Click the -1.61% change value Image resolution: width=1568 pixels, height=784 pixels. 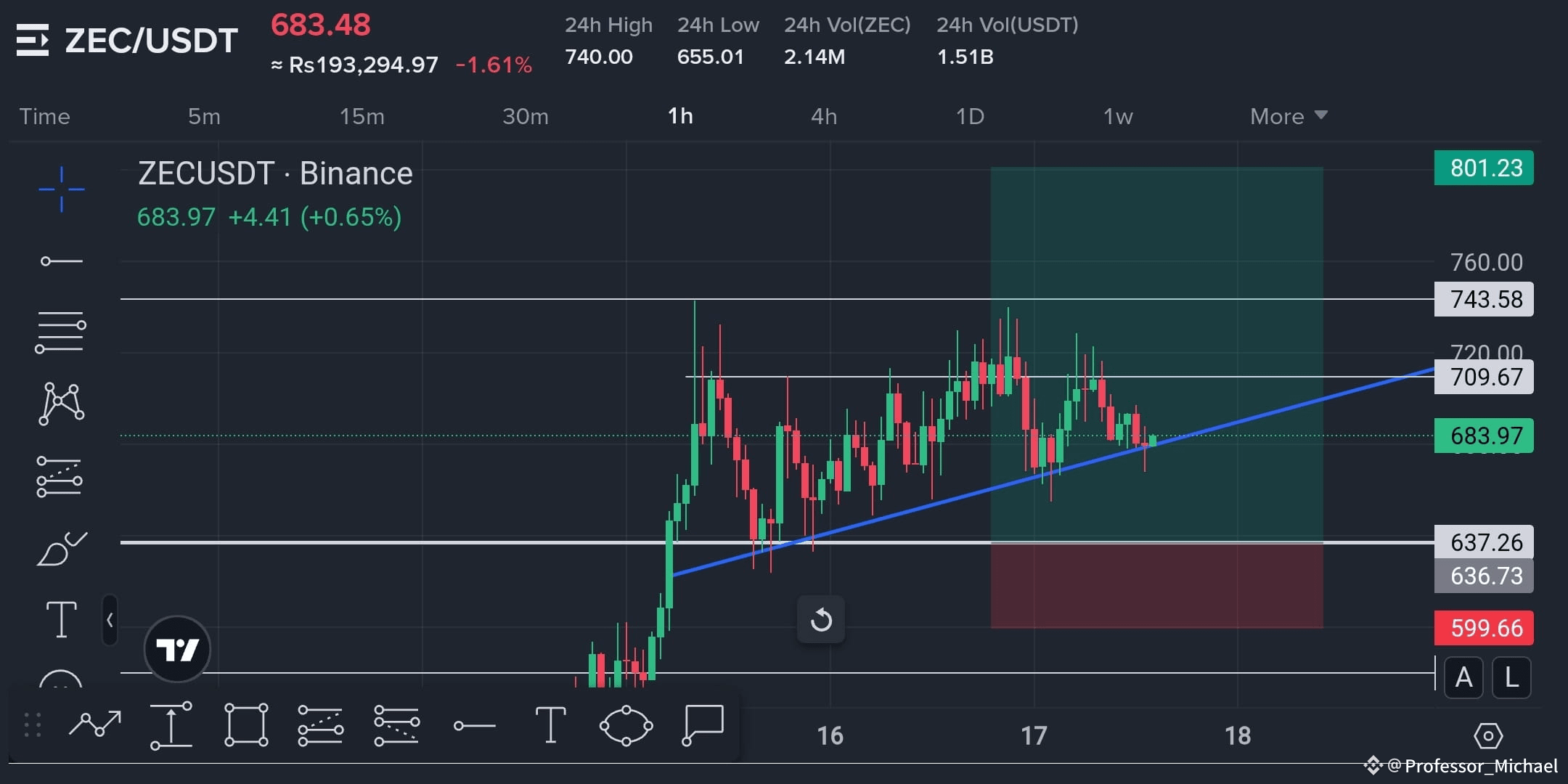tap(494, 65)
